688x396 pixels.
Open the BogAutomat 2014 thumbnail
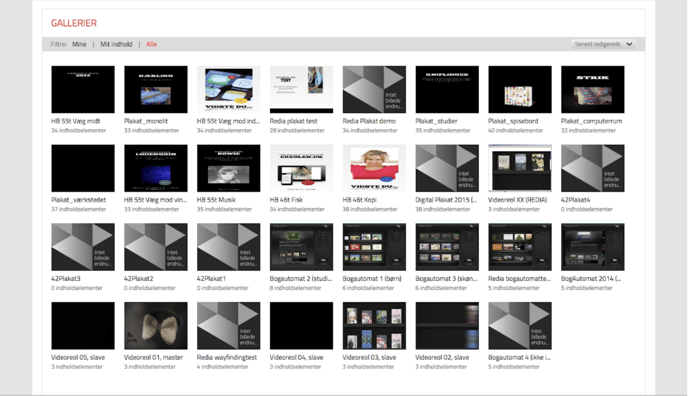point(593,247)
